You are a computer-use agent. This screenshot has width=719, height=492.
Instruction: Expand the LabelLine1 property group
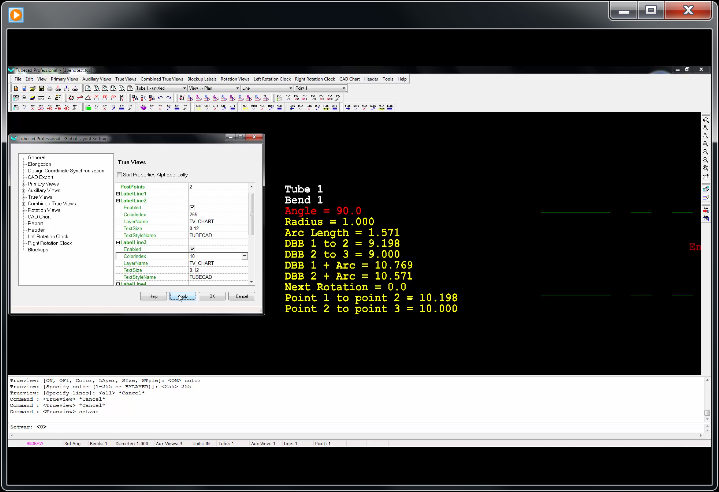pyautogui.click(x=119, y=193)
